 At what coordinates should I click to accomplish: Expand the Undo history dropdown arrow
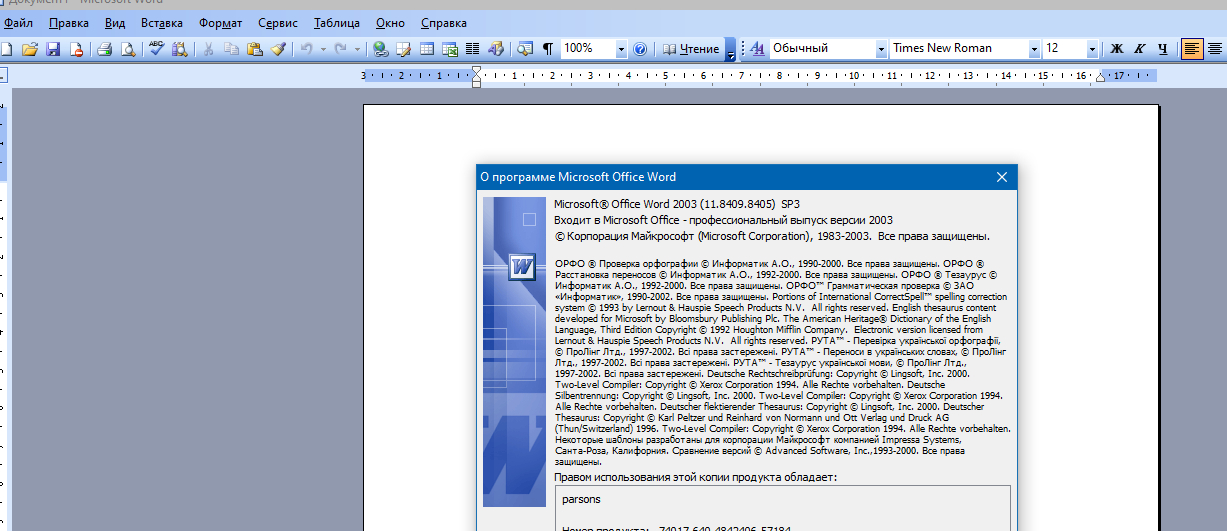tap(323, 48)
